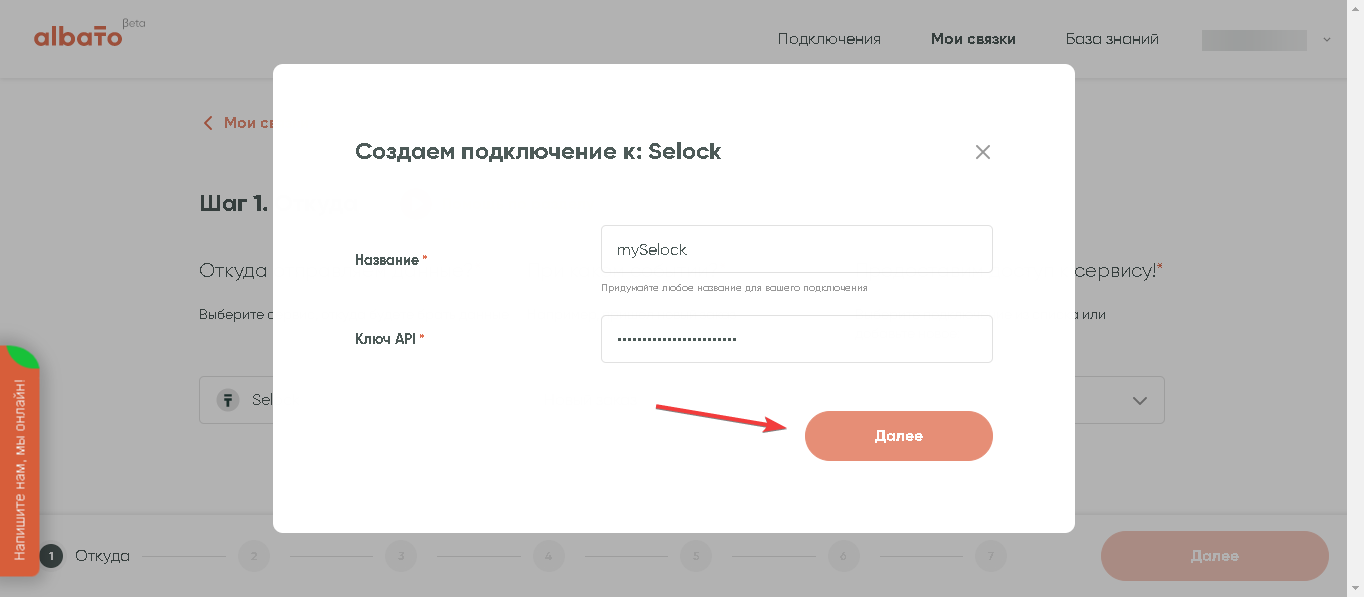Select step 4 in progress bar
The image size is (1364, 597).
549,556
